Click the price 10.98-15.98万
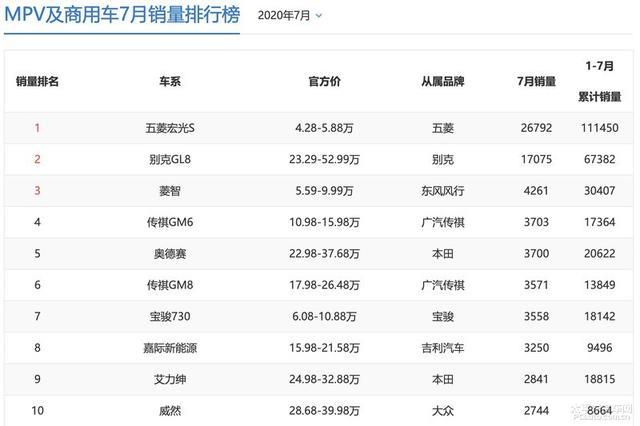The image size is (640, 426). (324, 222)
